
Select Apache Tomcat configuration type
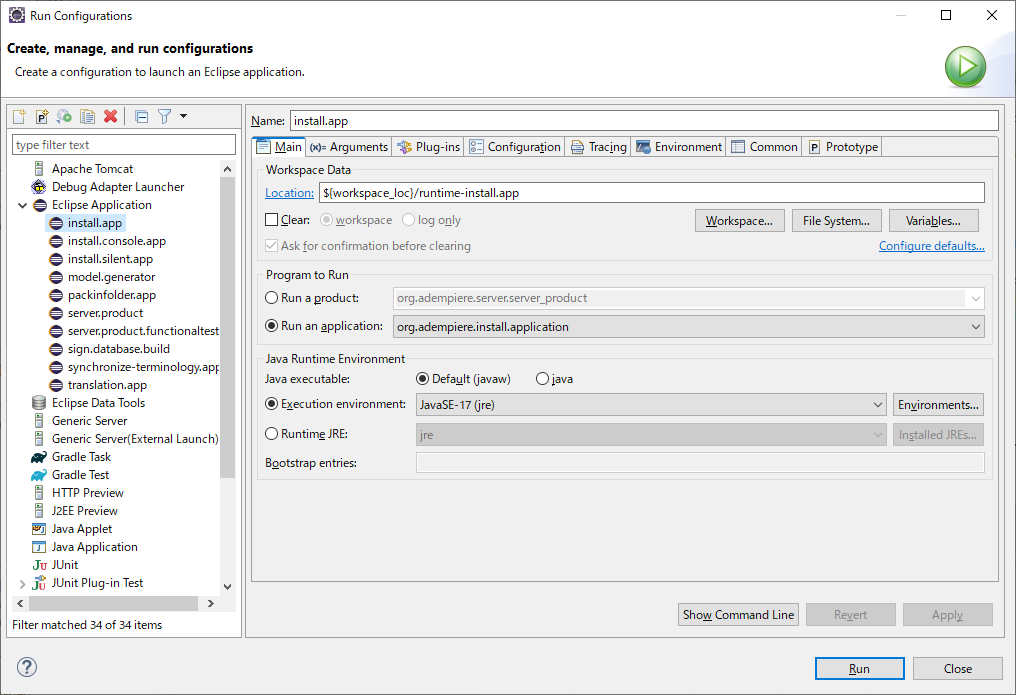coord(92,169)
